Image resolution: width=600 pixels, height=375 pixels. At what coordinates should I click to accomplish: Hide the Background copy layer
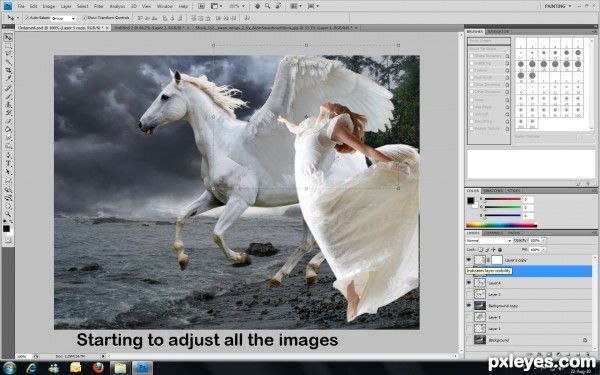click(469, 305)
